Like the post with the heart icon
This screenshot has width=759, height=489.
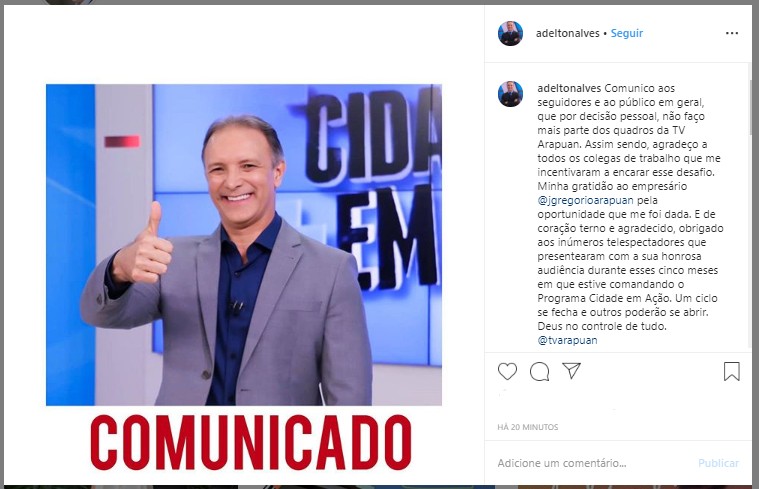tap(507, 371)
